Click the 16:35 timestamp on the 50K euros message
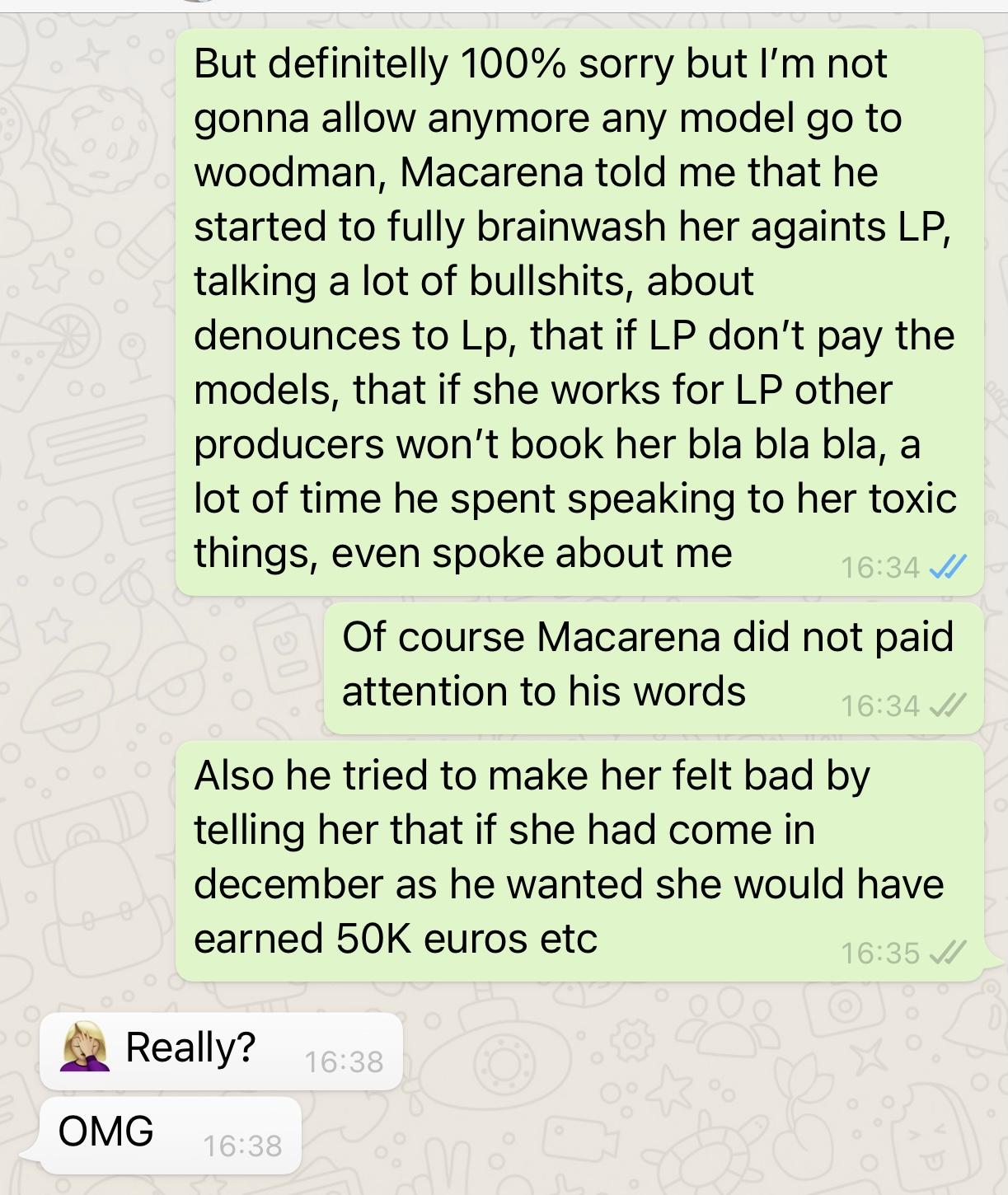The image size is (1008, 1195). (879, 953)
